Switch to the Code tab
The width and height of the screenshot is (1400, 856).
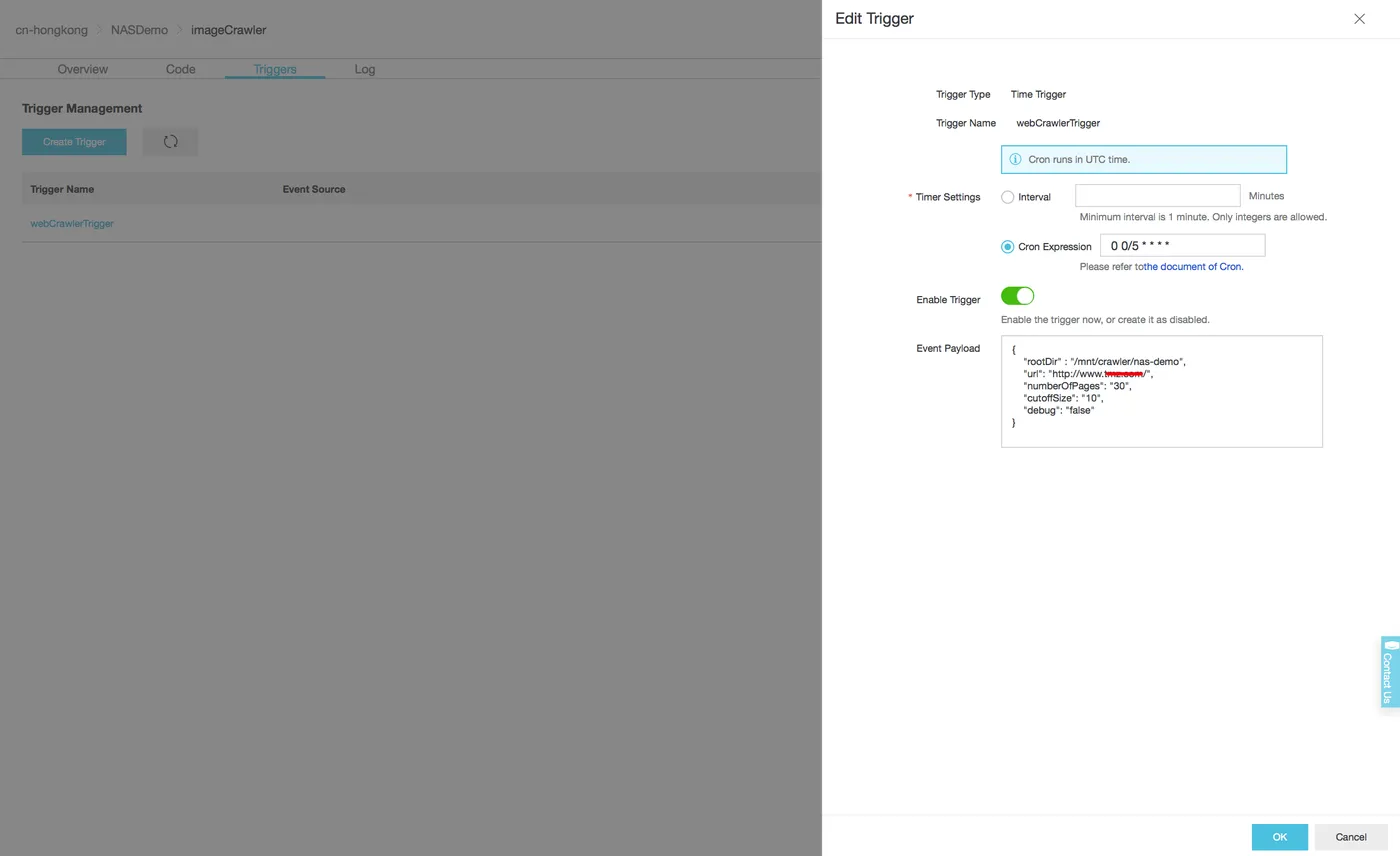coord(180,69)
